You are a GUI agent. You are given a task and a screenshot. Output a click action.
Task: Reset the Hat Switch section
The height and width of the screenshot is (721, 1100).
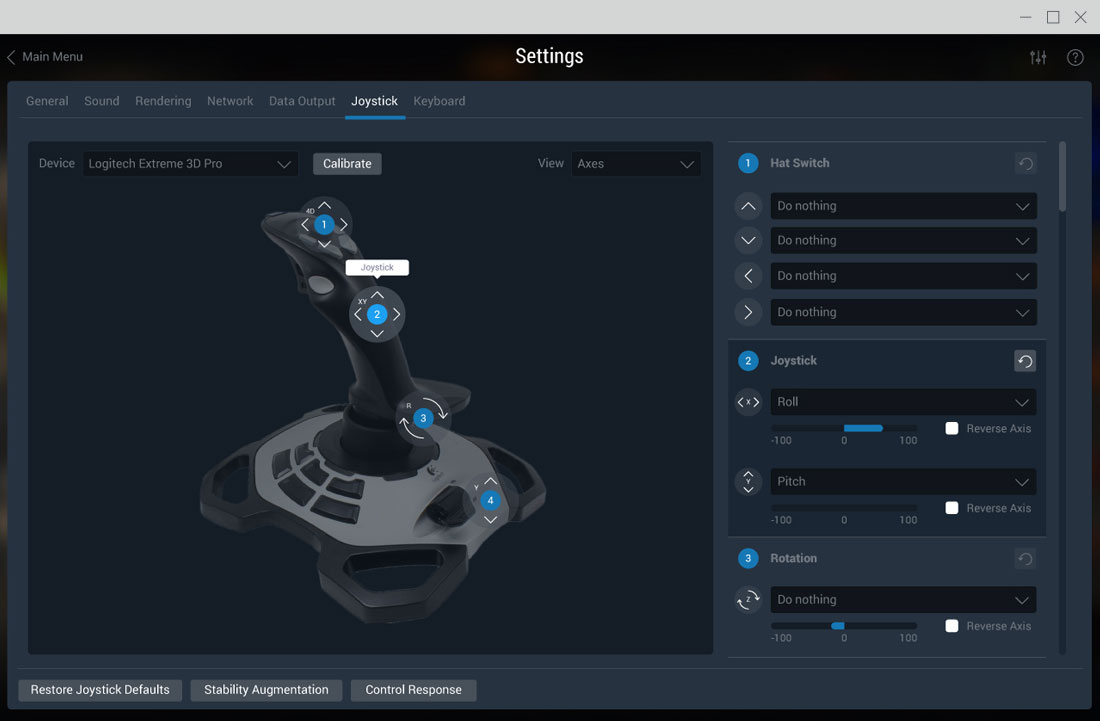pos(1025,163)
